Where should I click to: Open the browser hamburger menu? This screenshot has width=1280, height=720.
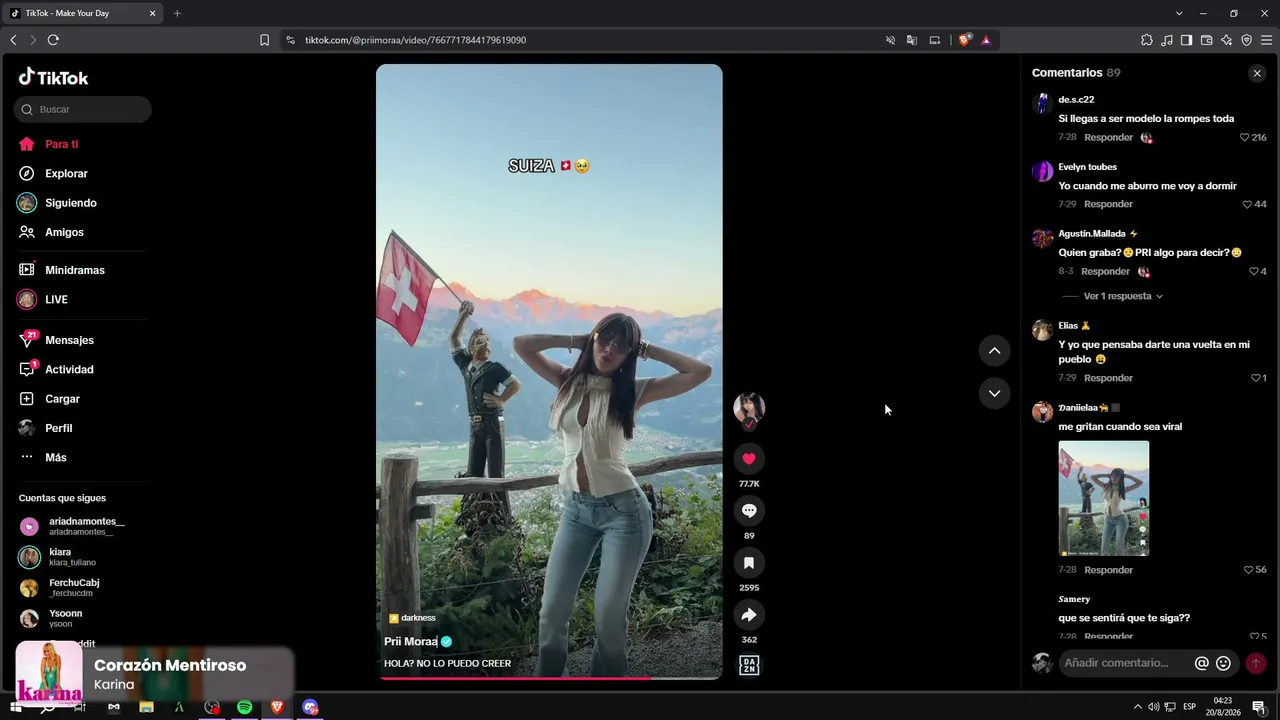[1266, 40]
